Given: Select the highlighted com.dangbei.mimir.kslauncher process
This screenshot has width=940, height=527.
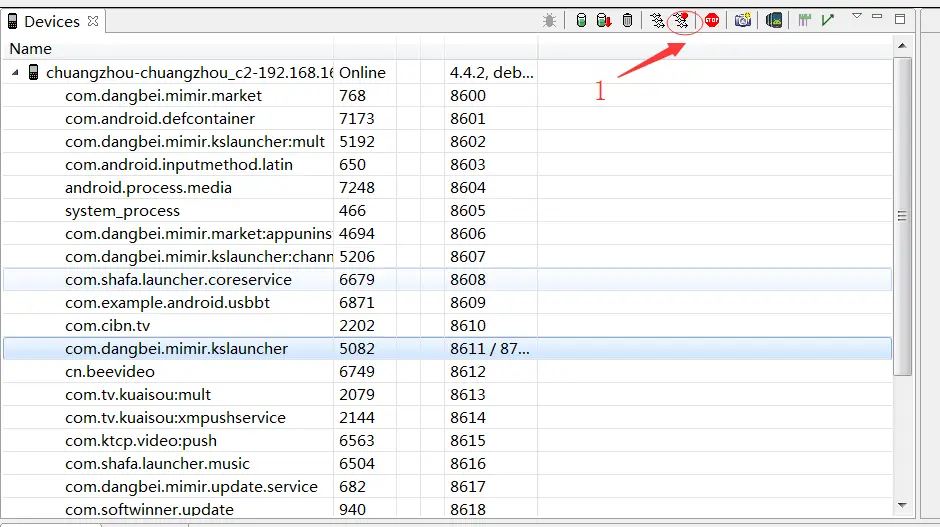Looking at the screenshot, I should 447,348.
